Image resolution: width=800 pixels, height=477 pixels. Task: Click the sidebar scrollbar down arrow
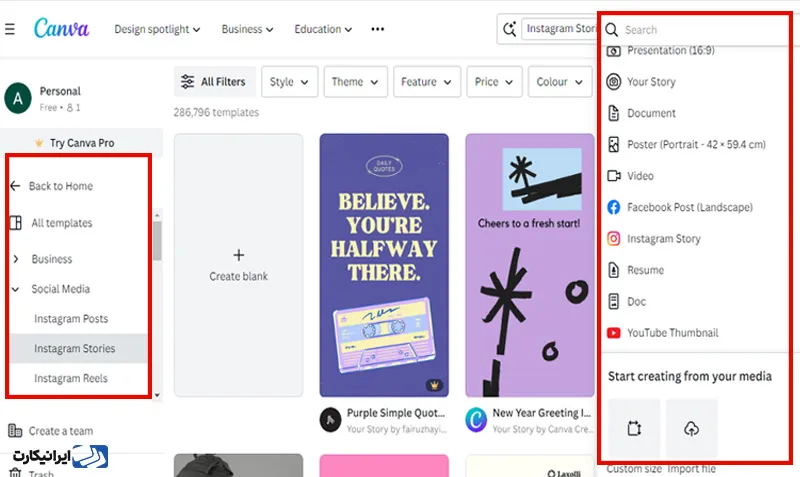(157, 395)
